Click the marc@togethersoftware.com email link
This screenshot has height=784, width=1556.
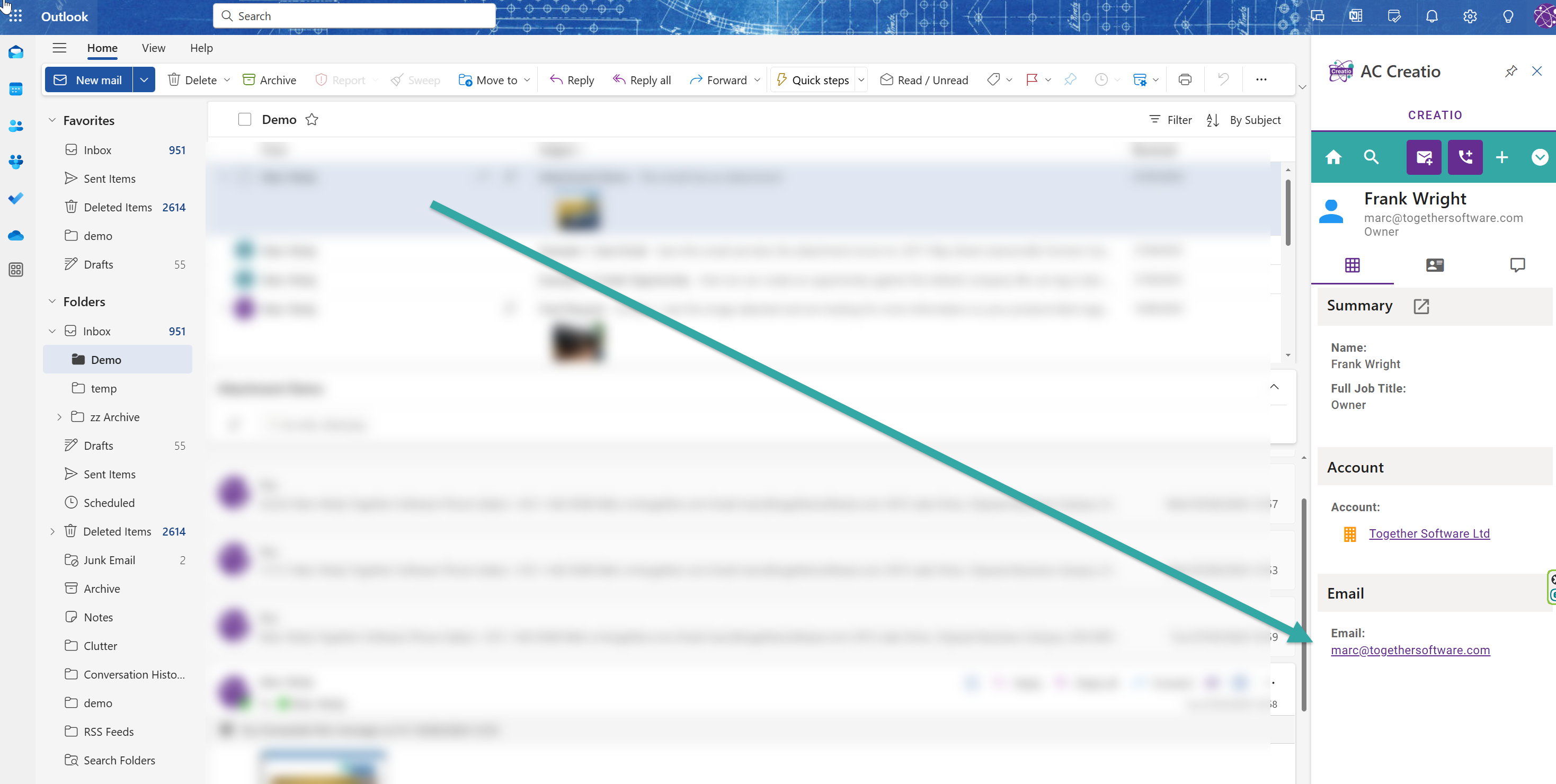[x=1410, y=650]
